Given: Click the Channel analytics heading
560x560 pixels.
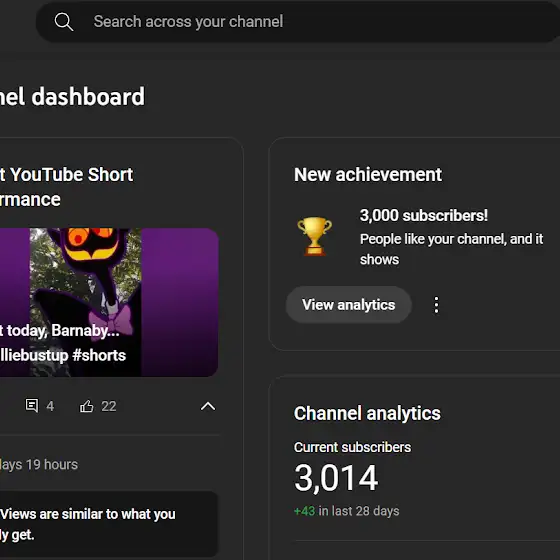Looking at the screenshot, I should [x=367, y=414].
